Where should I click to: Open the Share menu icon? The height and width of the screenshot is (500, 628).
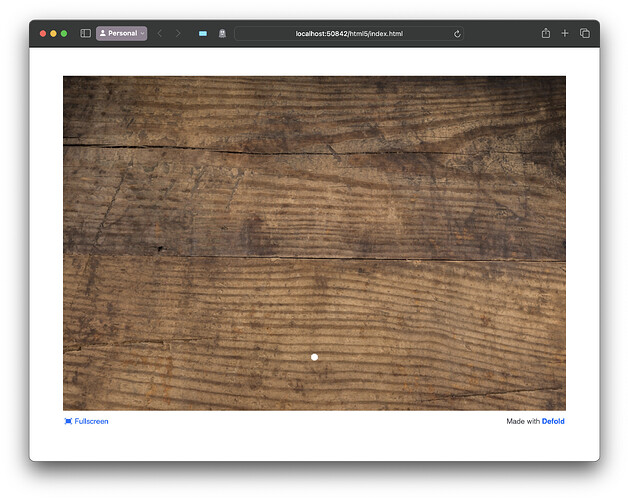(545, 33)
